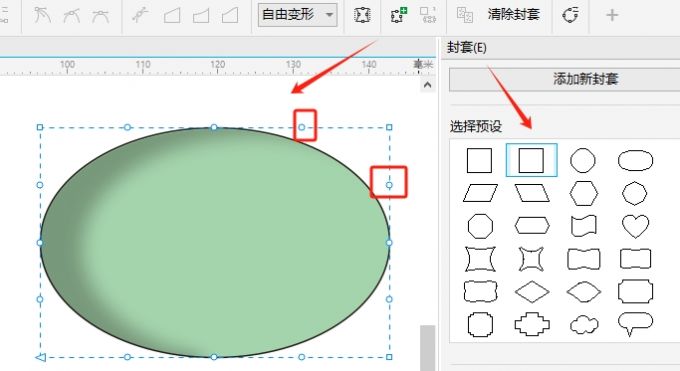Image resolution: width=680 pixels, height=371 pixels.
Task: Select the circle envelope preset
Action: pos(583,161)
